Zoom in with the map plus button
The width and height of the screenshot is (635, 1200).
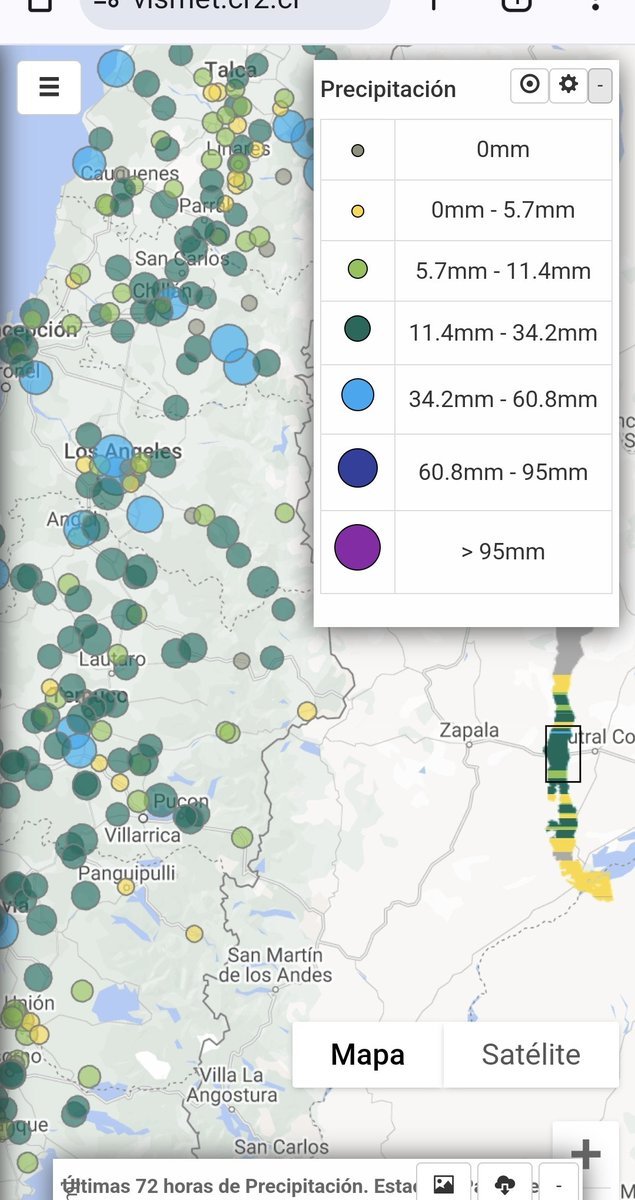point(585,1154)
